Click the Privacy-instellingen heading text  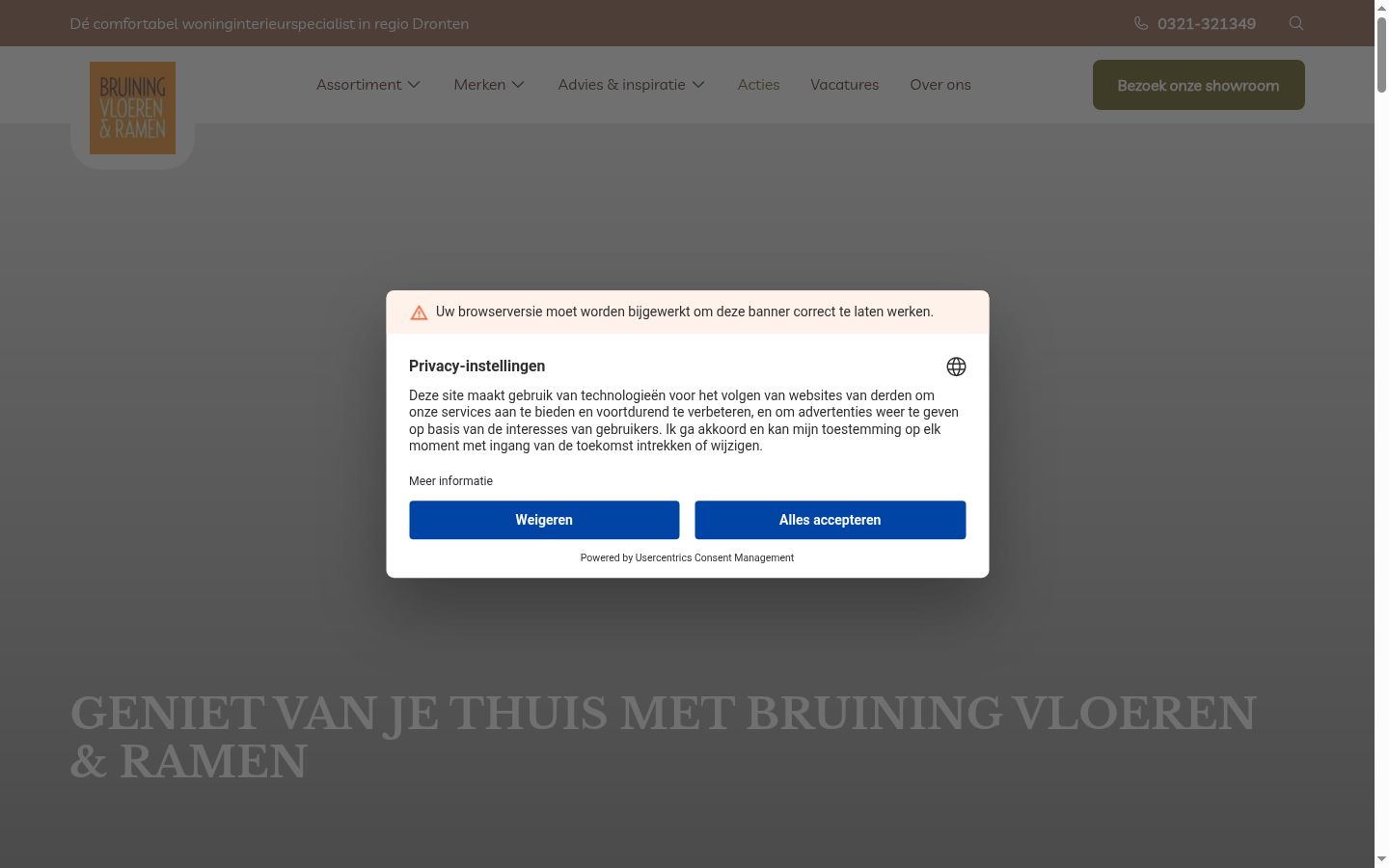[x=477, y=366]
